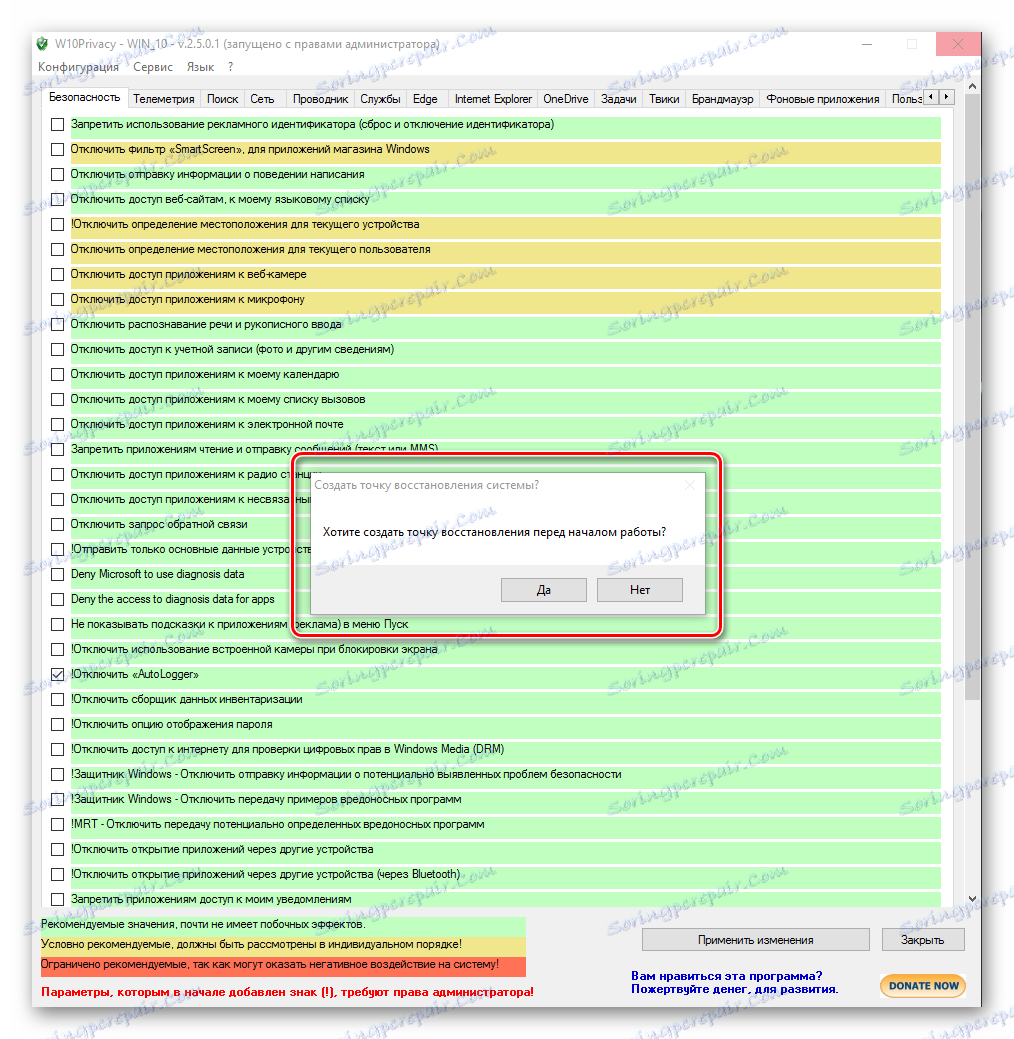The width and height of the screenshot is (1014, 1039).
Task: Uncheck the '!Отключить «AutoLogger»' option
Action: tap(57, 674)
